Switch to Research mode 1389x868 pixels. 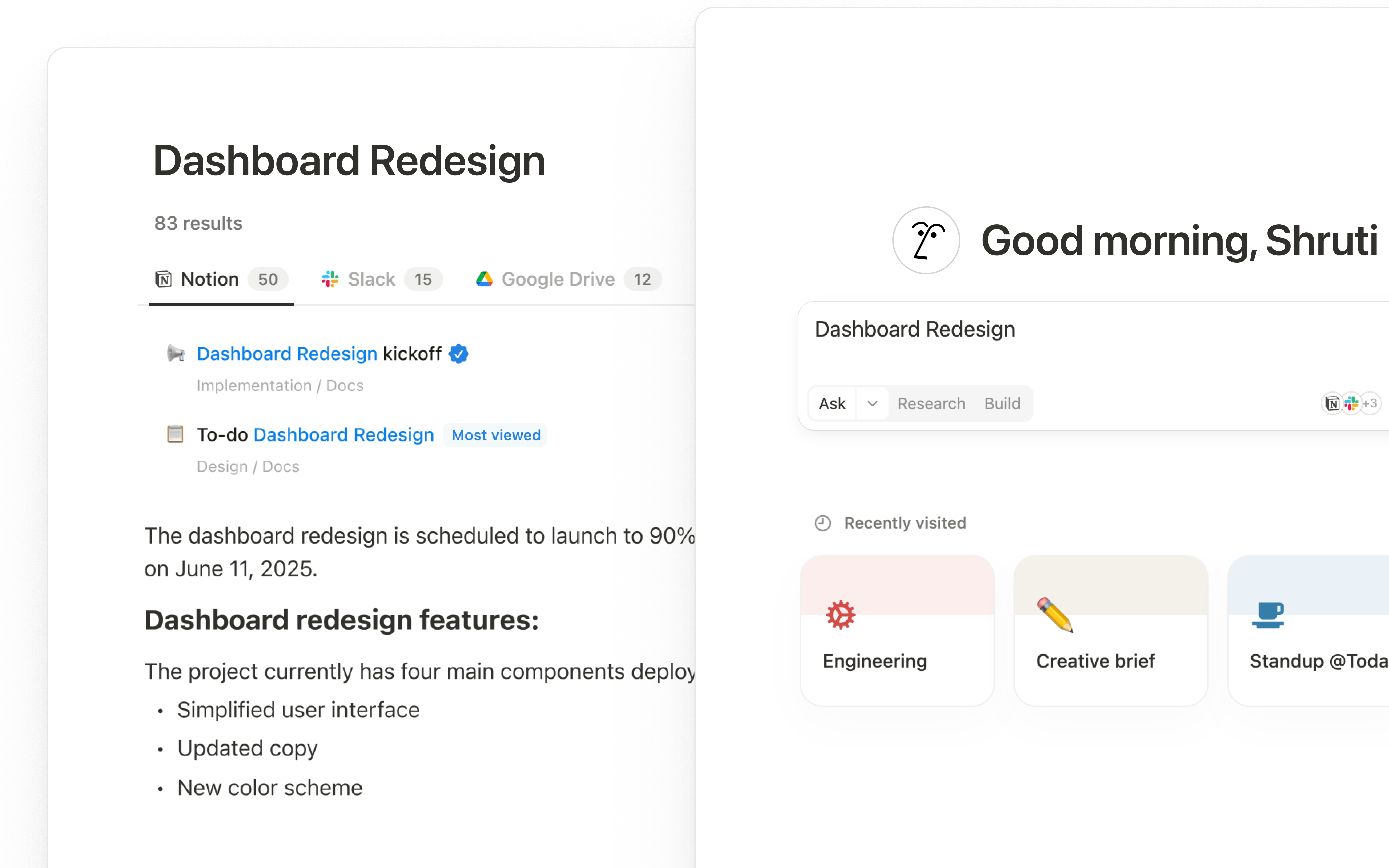point(931,404)
